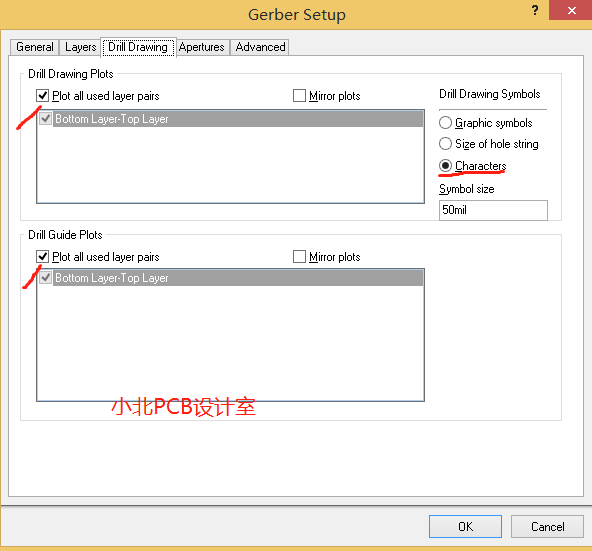
Task: Toggle Bottom Layer-Top Layer checkbox in Drill Drawing Plots
Action: point(46,119)
